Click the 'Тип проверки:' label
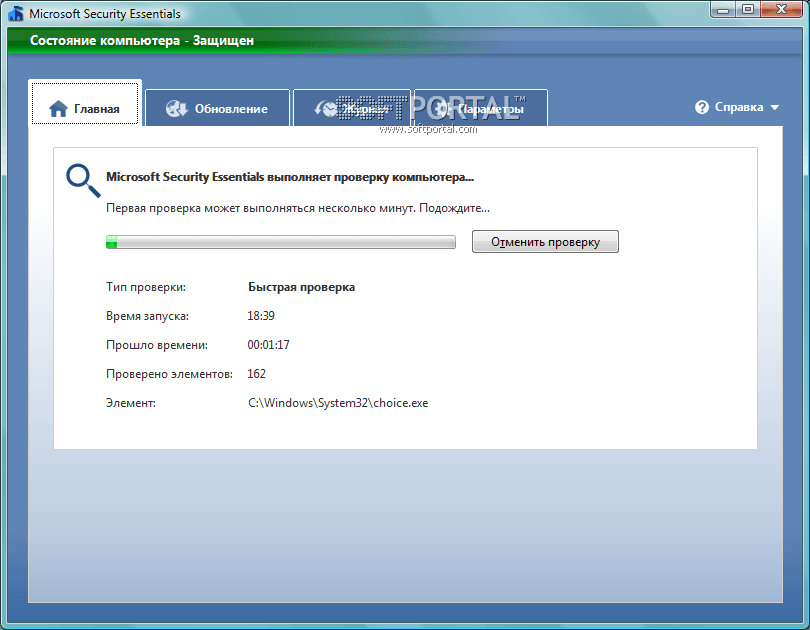This screenshot has height=630, width=810. coord(146,287)
